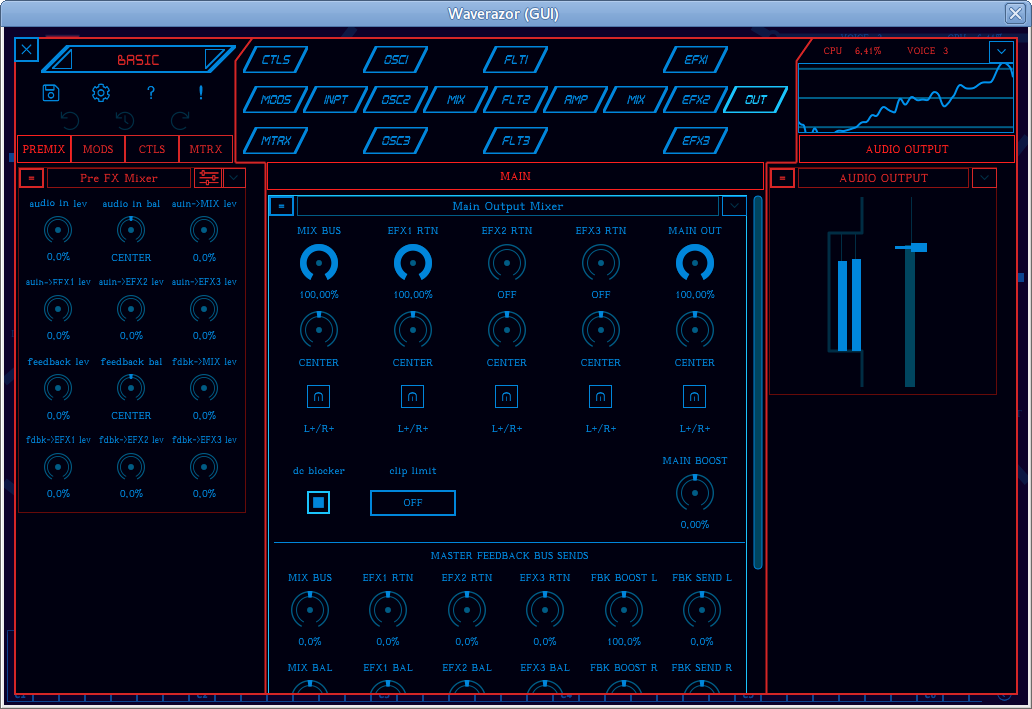1032x709 pixels.
Task: Click the MAIN BOOST knob
Action: coord(694,493)
